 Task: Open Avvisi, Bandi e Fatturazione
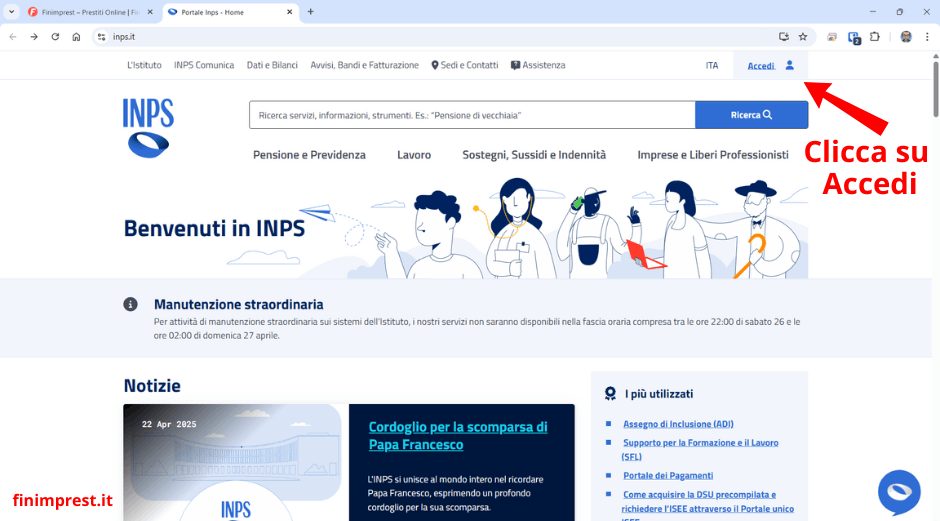[x=364, y=65]
